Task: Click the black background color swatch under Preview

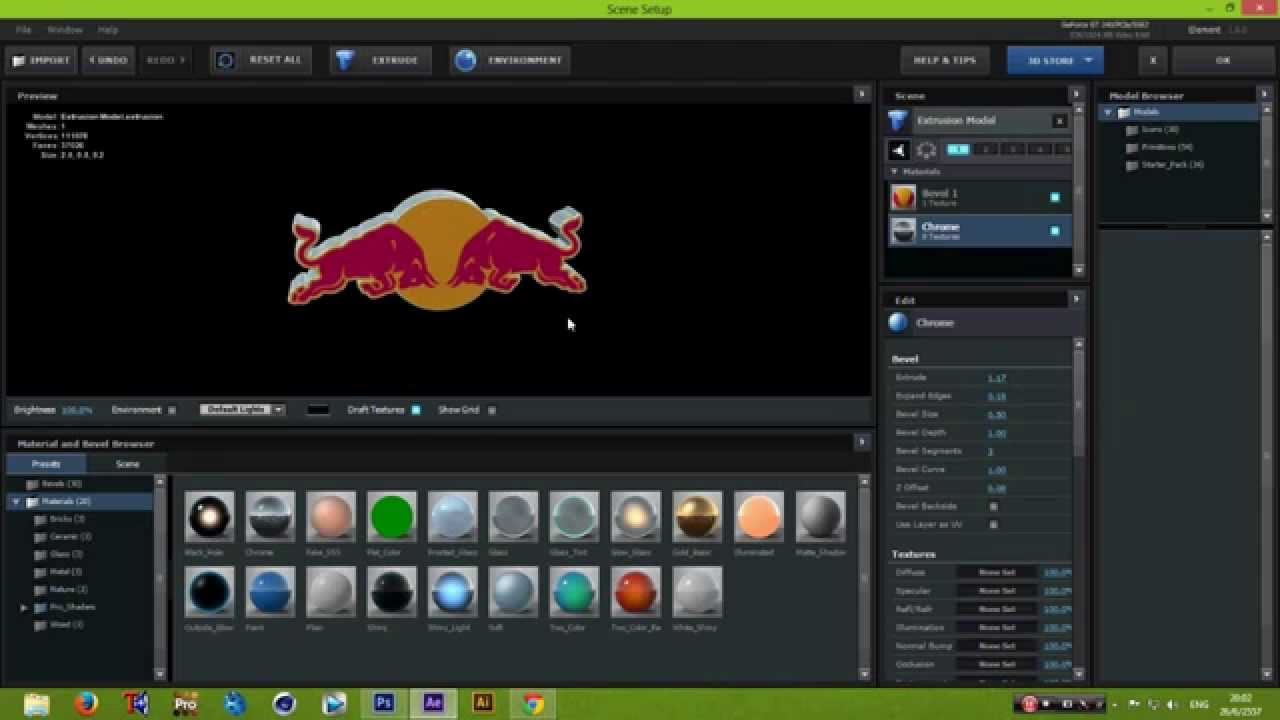Action: (x=318, y=410)
